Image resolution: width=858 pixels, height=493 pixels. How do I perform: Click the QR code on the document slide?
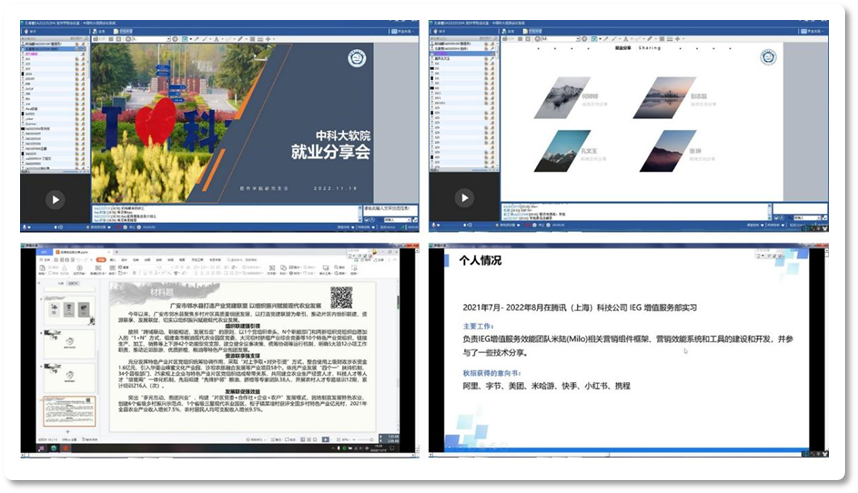tap(343, 298)
